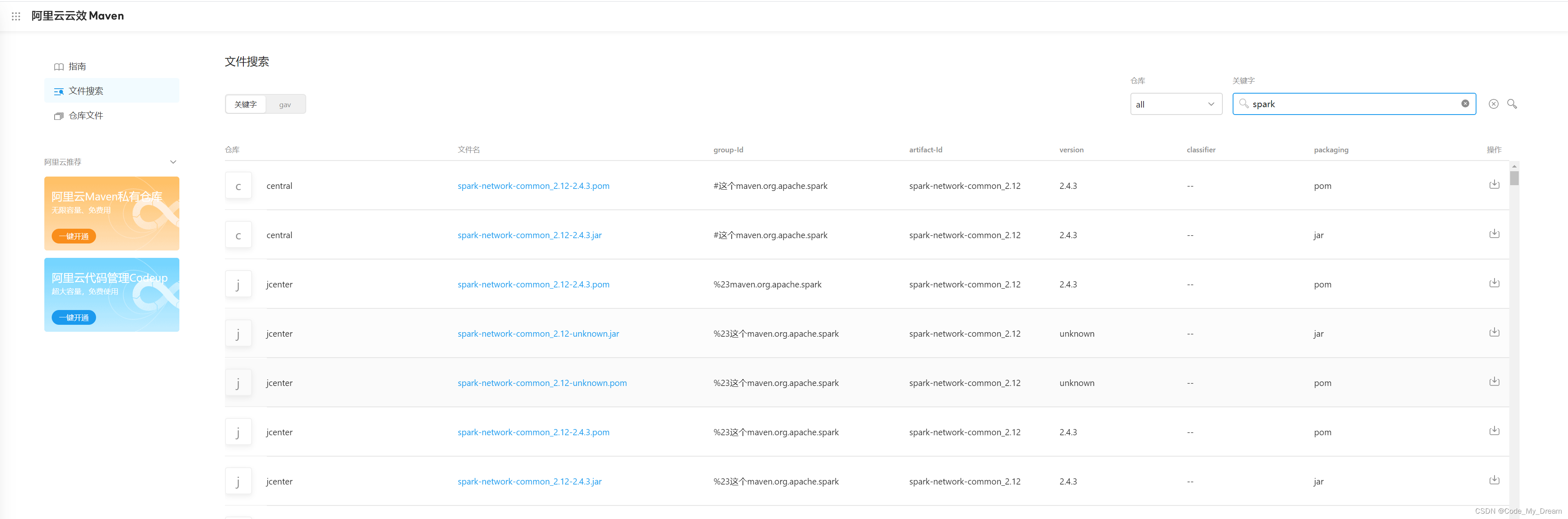Click the 指南 book icon

point(58,67)
